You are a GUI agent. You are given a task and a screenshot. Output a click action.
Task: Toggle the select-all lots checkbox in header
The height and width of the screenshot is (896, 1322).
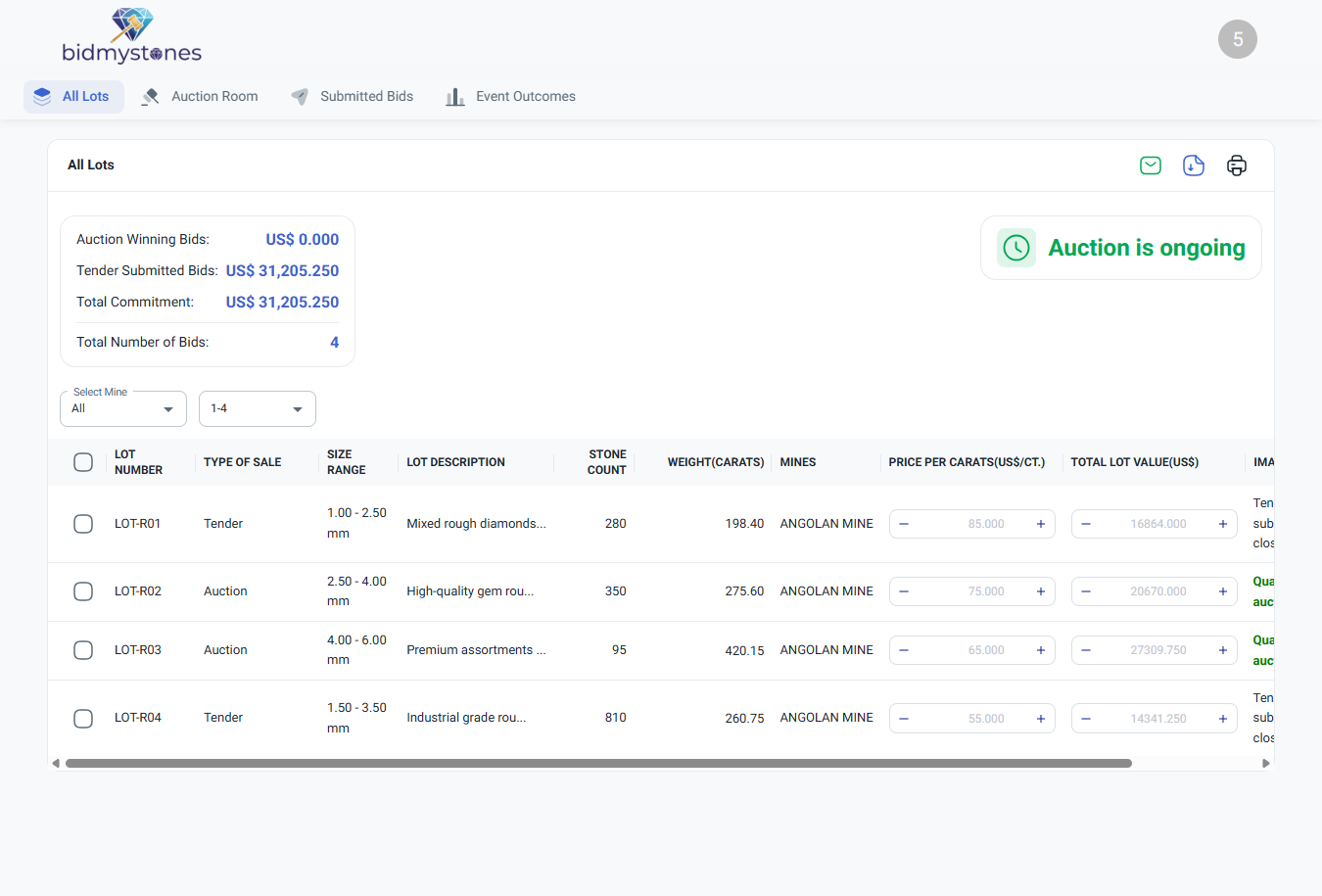coord(83,462)
